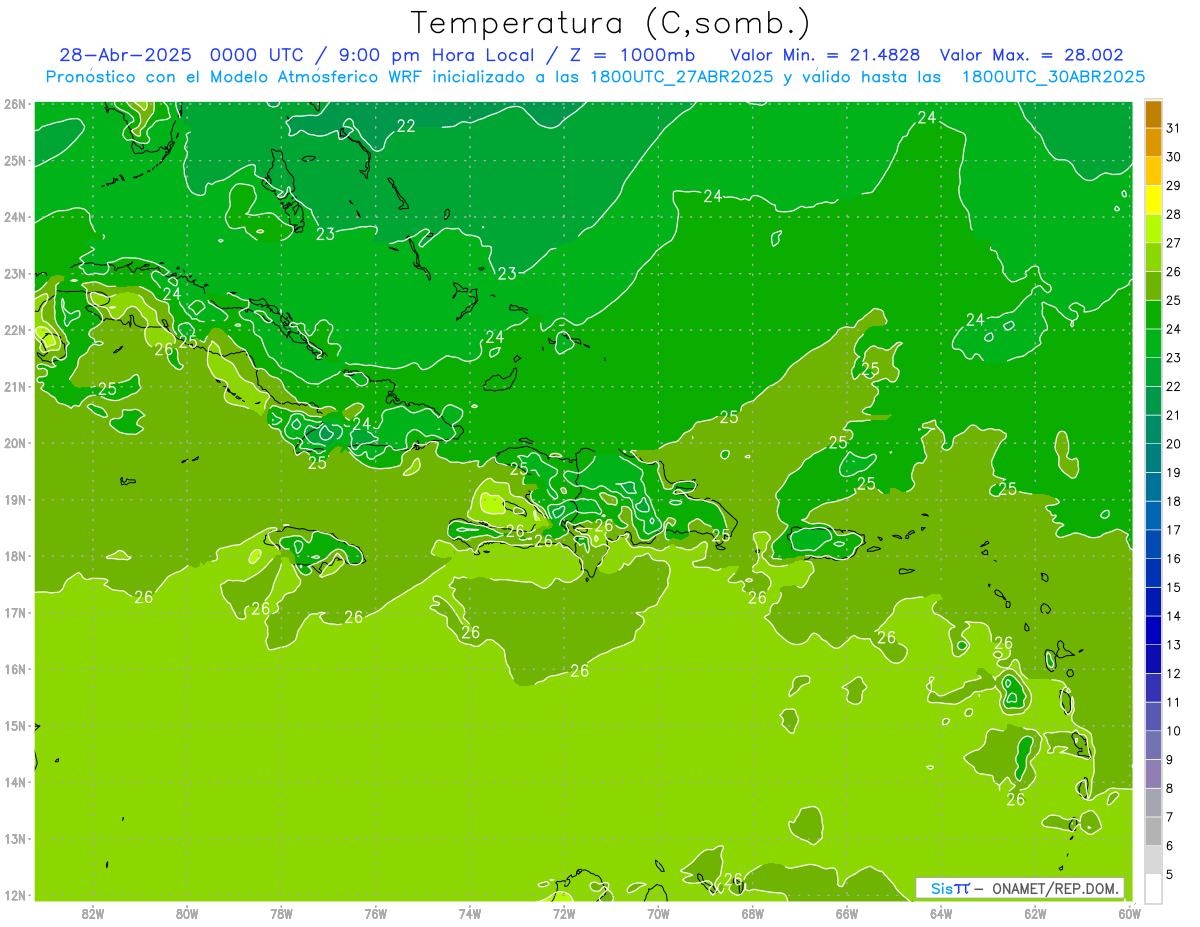
Task: Click the title "Temperatura (C,somb.)"
Action: click(x=611, y=23)
